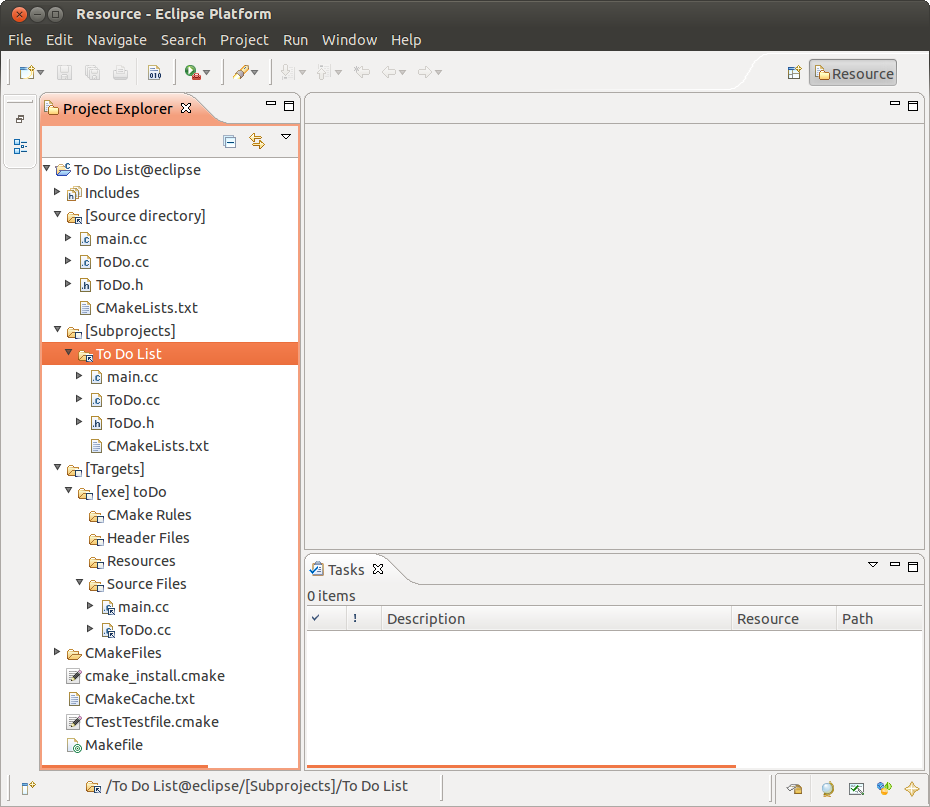The height and width of the screenshot is (807, 930).
Task: Close the Tasks view tab
Action: click(378, 569)
